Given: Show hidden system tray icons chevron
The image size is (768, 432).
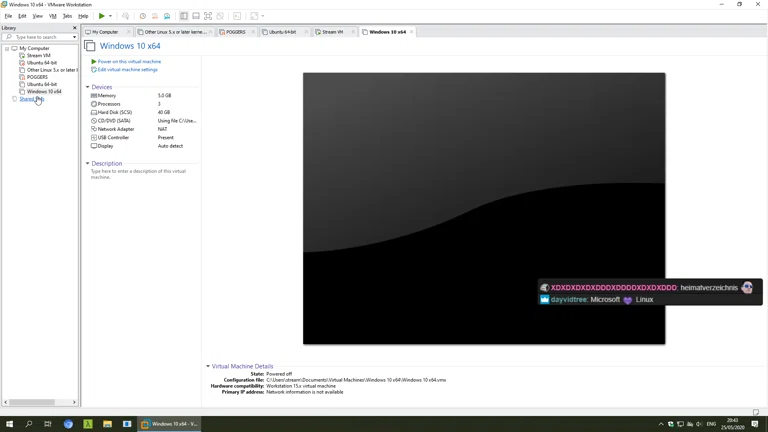Looking at the screenshot, I should click(661, 424).
